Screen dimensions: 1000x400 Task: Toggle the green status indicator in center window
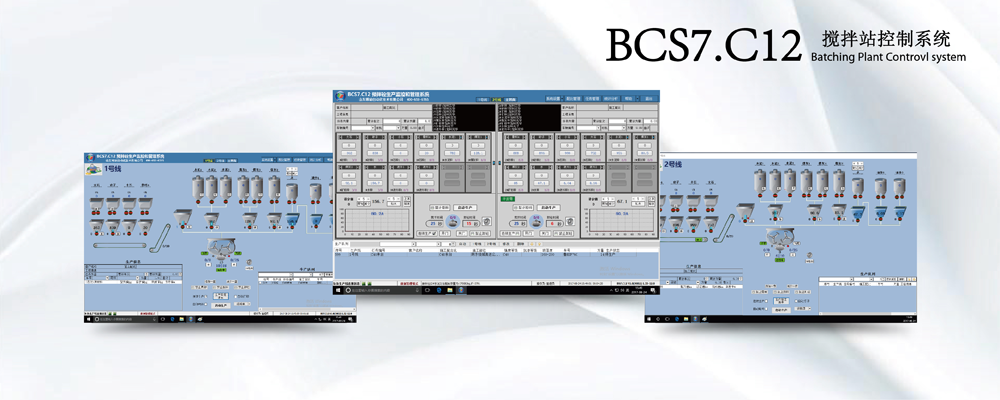pos(507,199)
